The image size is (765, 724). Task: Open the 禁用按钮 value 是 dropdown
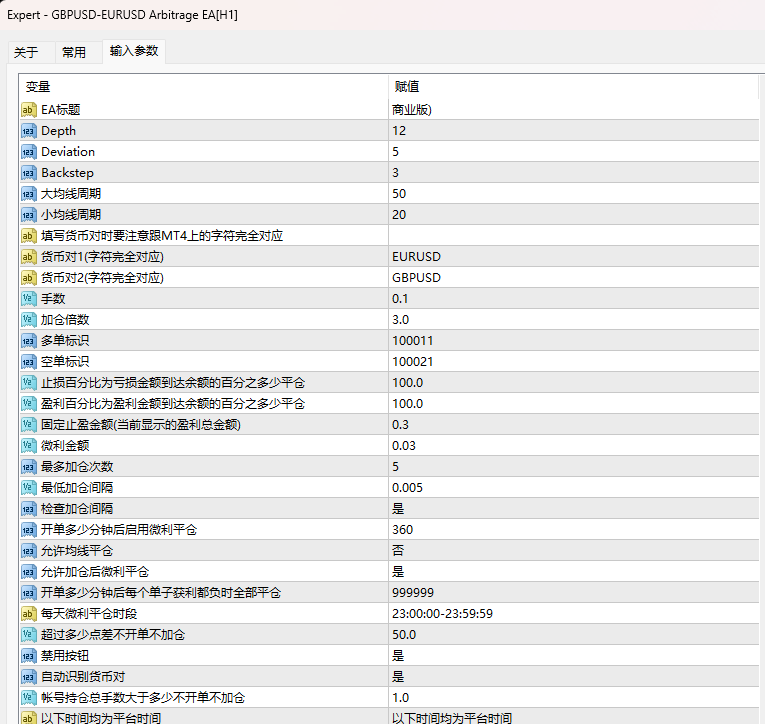[x=574, y=655]
